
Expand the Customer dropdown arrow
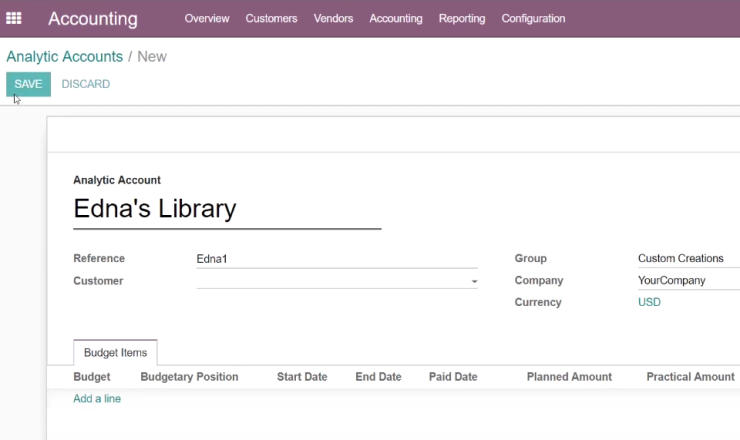click(474, 281)
